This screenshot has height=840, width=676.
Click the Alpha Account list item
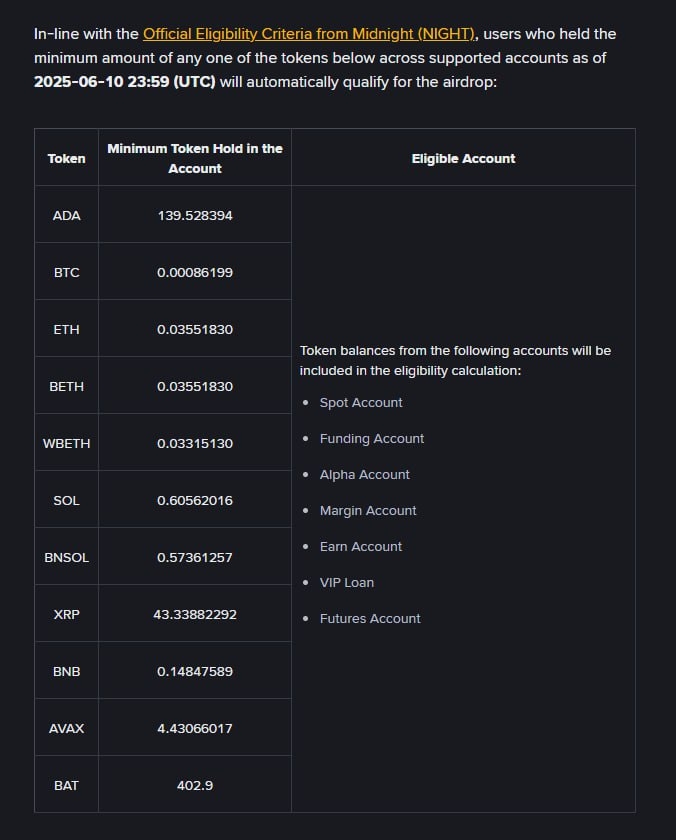click(365, 474)
